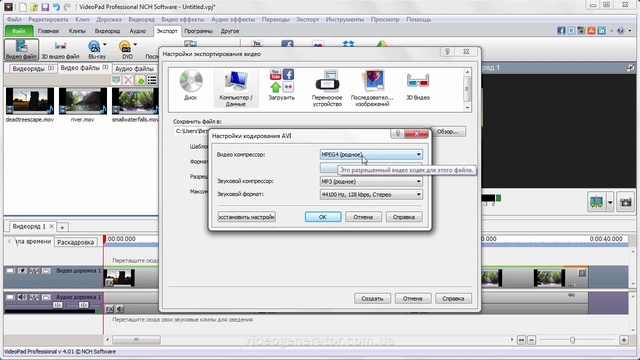Image resolution: width=640 pixels, height=360 pixels.
Task: Click the zoom-to-fit timeline button
Action: (x=521, y=340)
